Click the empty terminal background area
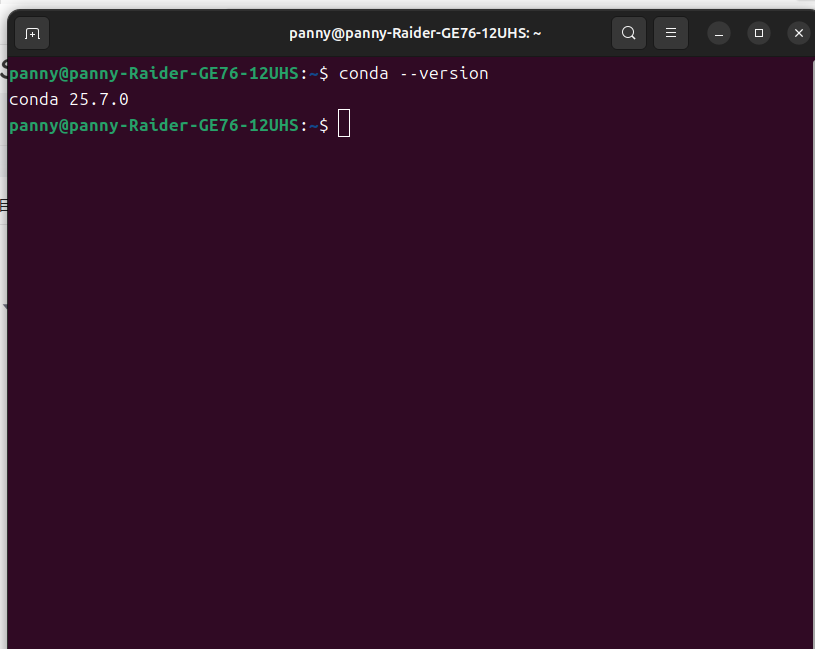Image resolution: width=815 pixels, height=649 pixels. pos(400,400)
